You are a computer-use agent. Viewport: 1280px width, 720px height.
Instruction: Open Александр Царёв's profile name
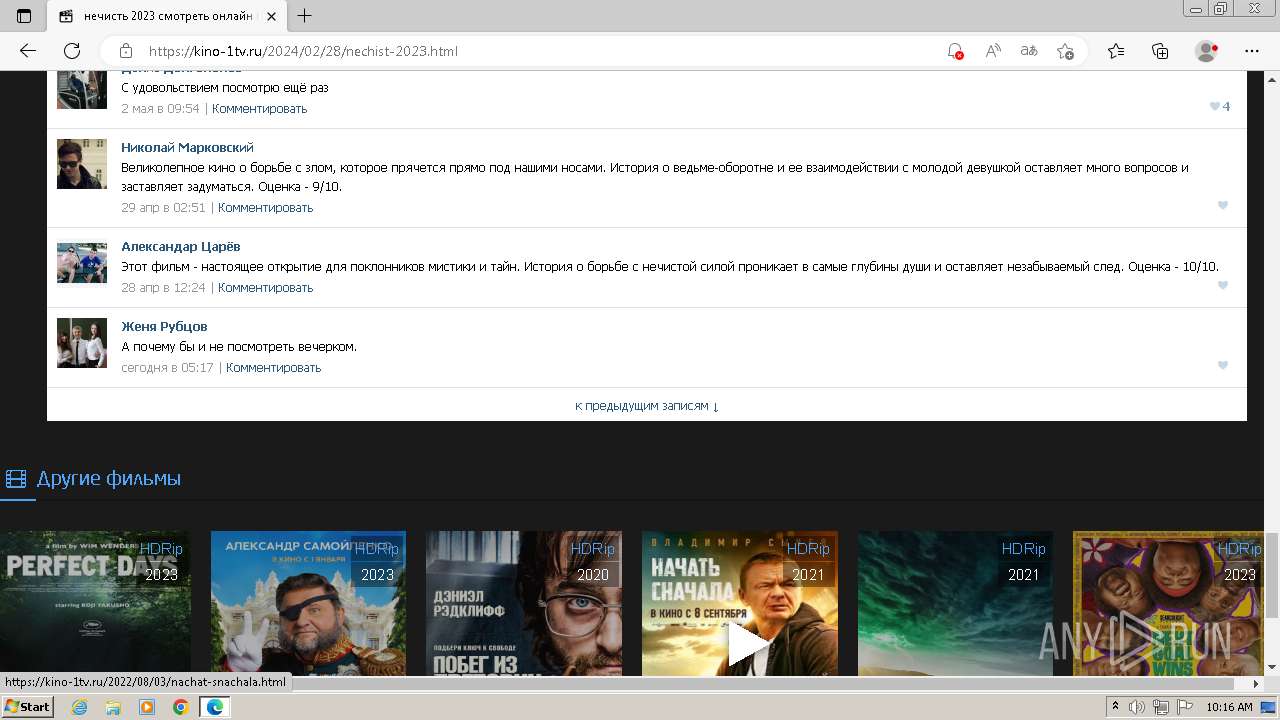pos(180,246)
